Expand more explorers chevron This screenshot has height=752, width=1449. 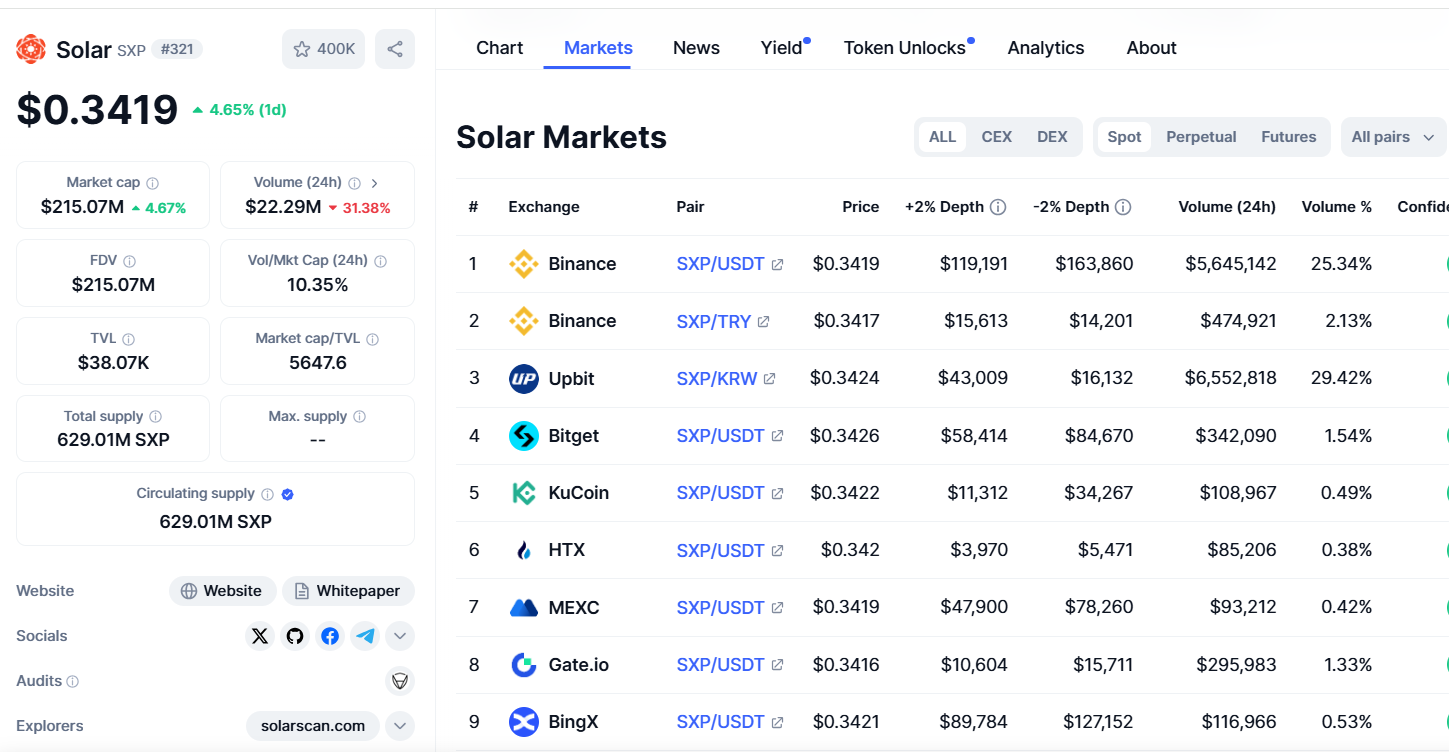[x=400, y=726]
